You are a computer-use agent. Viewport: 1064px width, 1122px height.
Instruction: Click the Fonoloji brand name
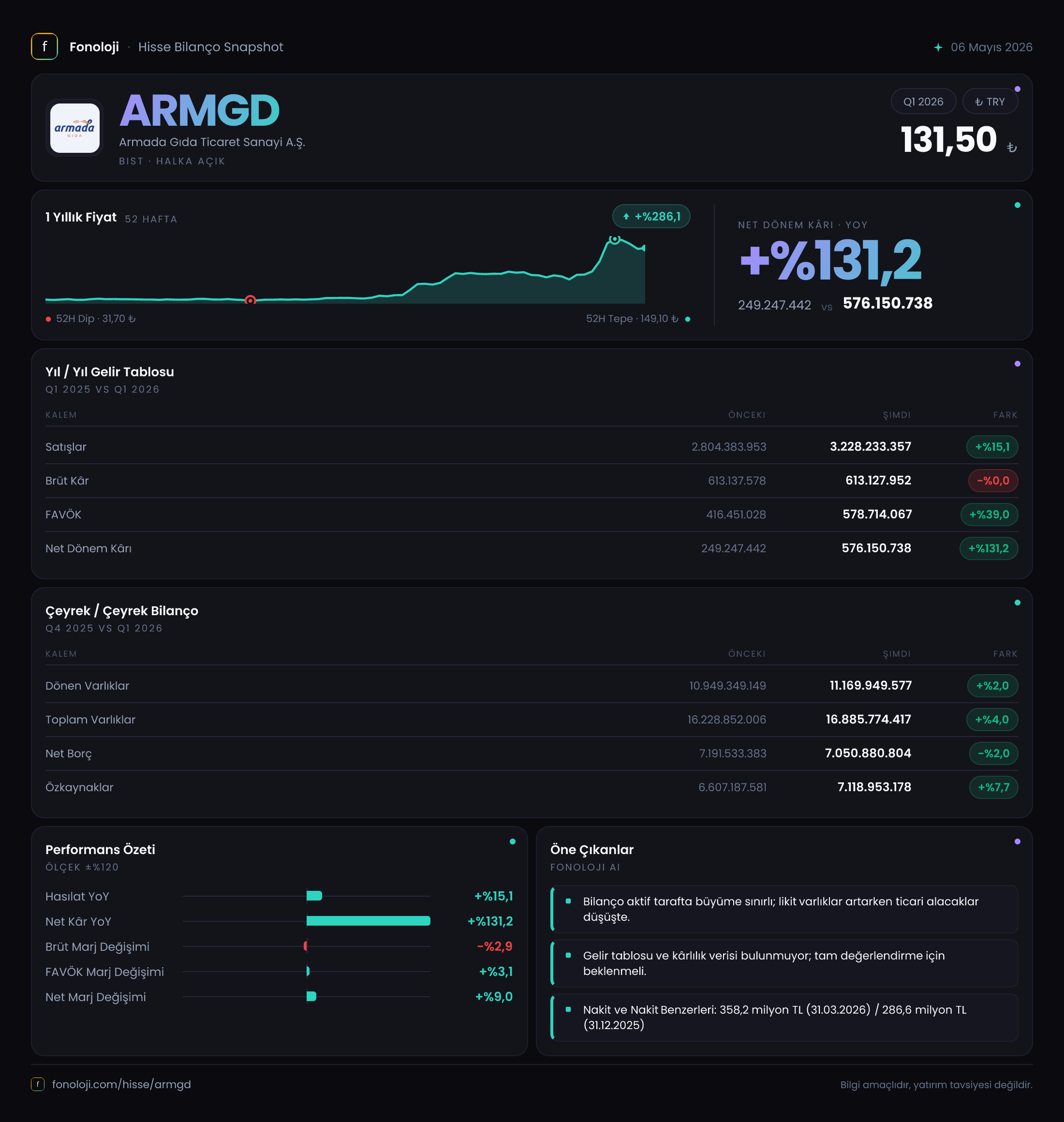click(x=94, y=47)
